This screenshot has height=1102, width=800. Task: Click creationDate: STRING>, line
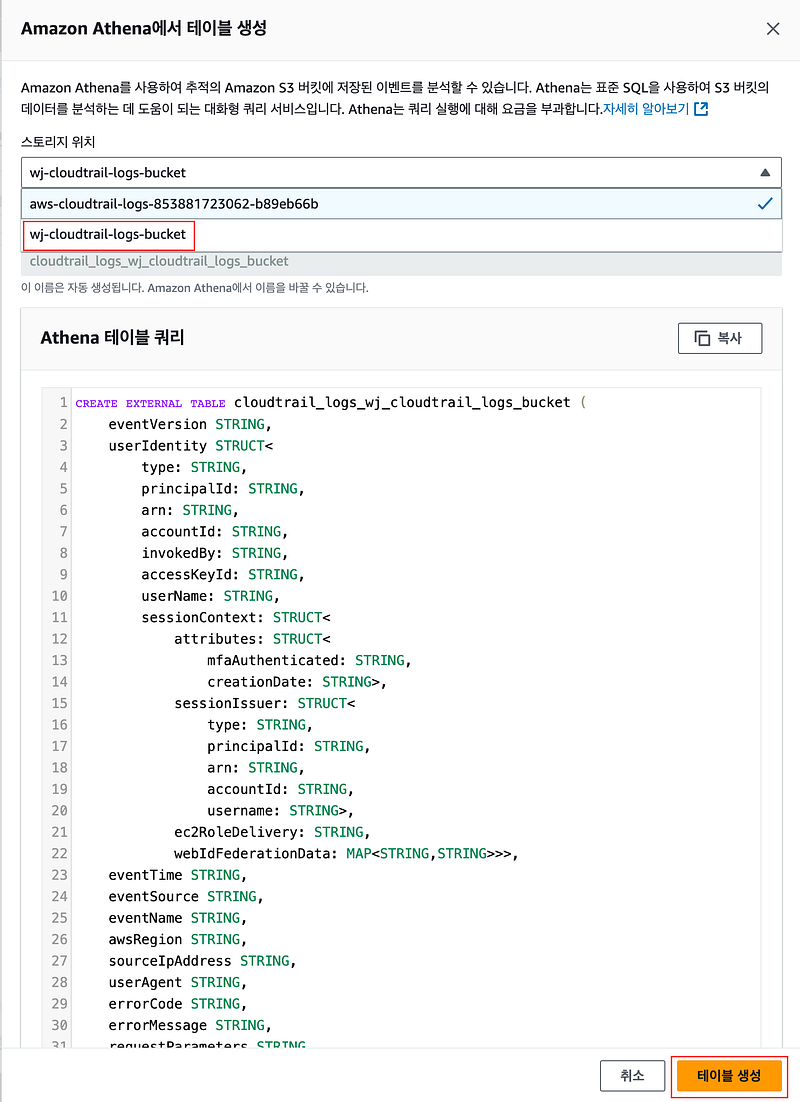coord(297,682)
